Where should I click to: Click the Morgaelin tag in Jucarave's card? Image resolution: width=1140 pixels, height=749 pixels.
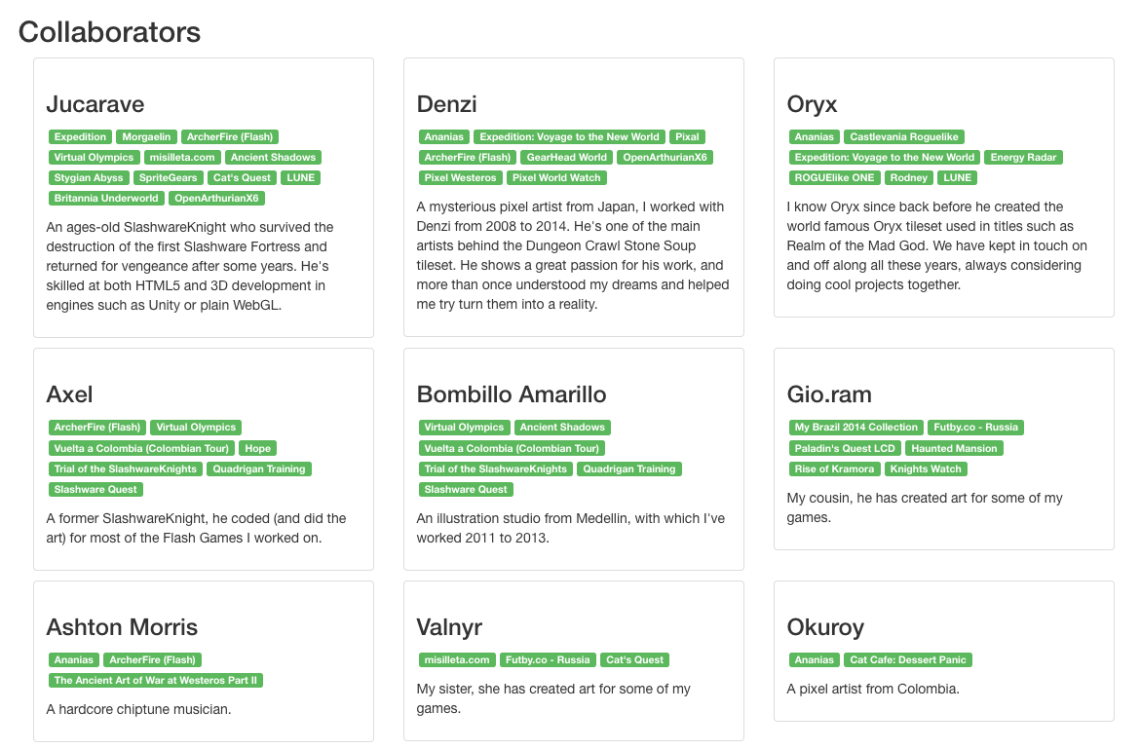(x=146, y=137)
